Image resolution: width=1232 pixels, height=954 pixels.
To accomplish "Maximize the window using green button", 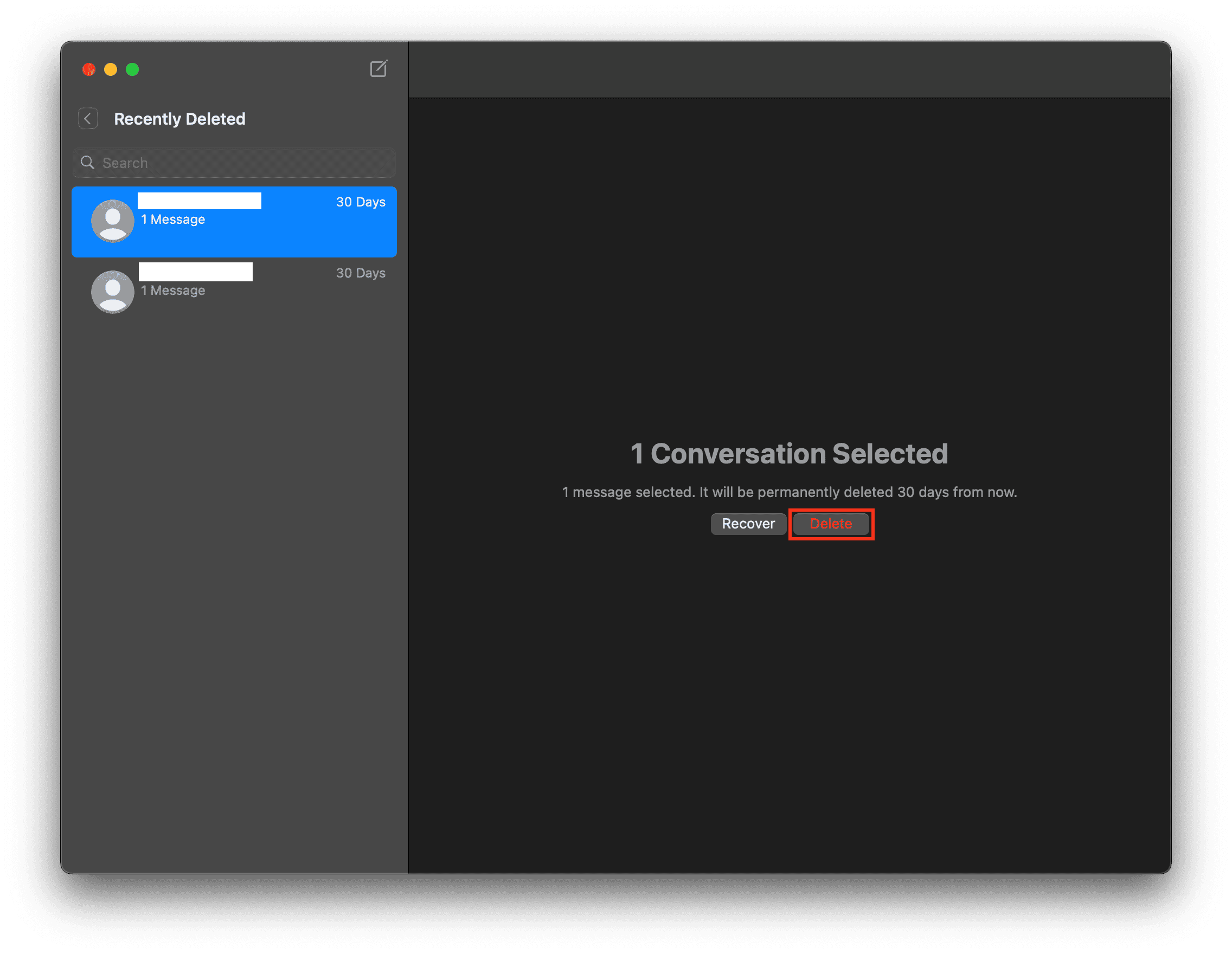I will point(132,69).
